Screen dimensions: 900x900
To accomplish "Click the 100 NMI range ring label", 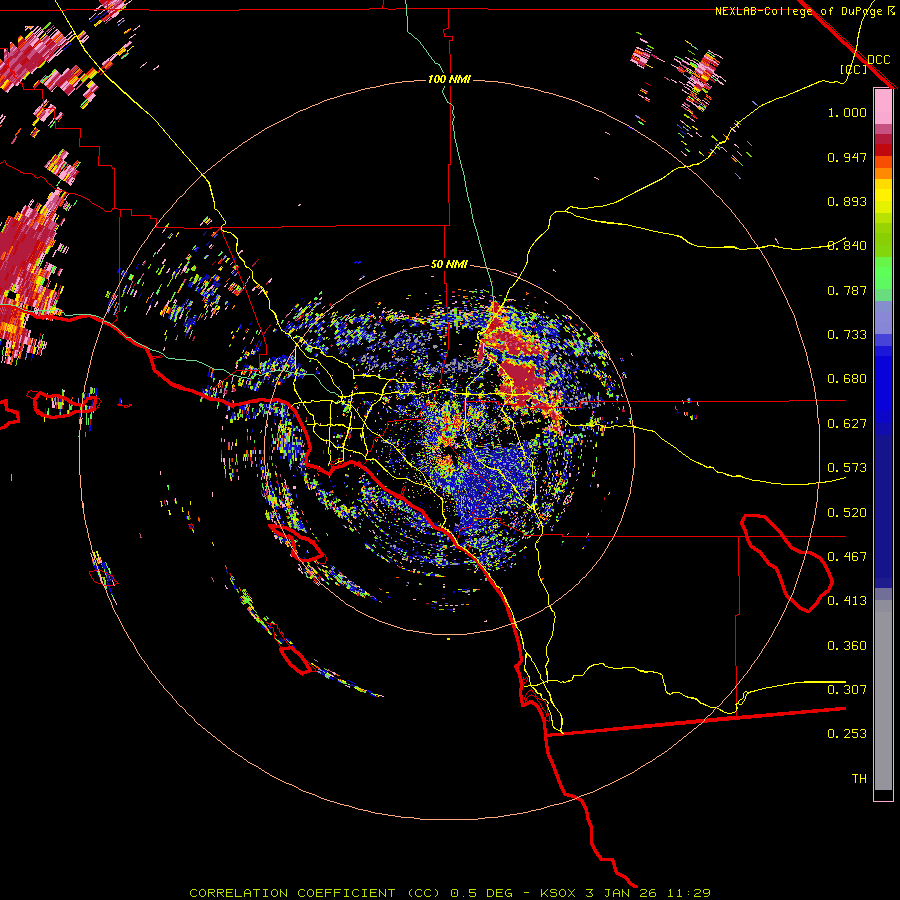I will 449,79.
